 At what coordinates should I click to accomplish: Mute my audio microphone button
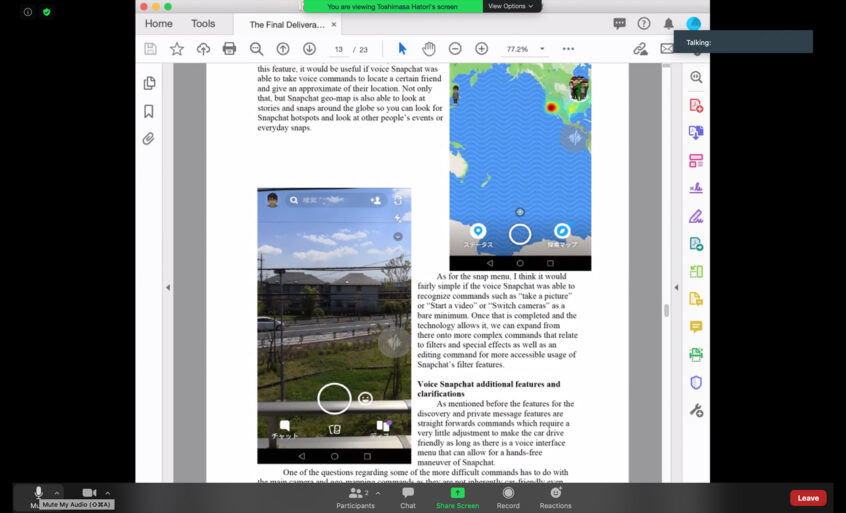point(38,493)
